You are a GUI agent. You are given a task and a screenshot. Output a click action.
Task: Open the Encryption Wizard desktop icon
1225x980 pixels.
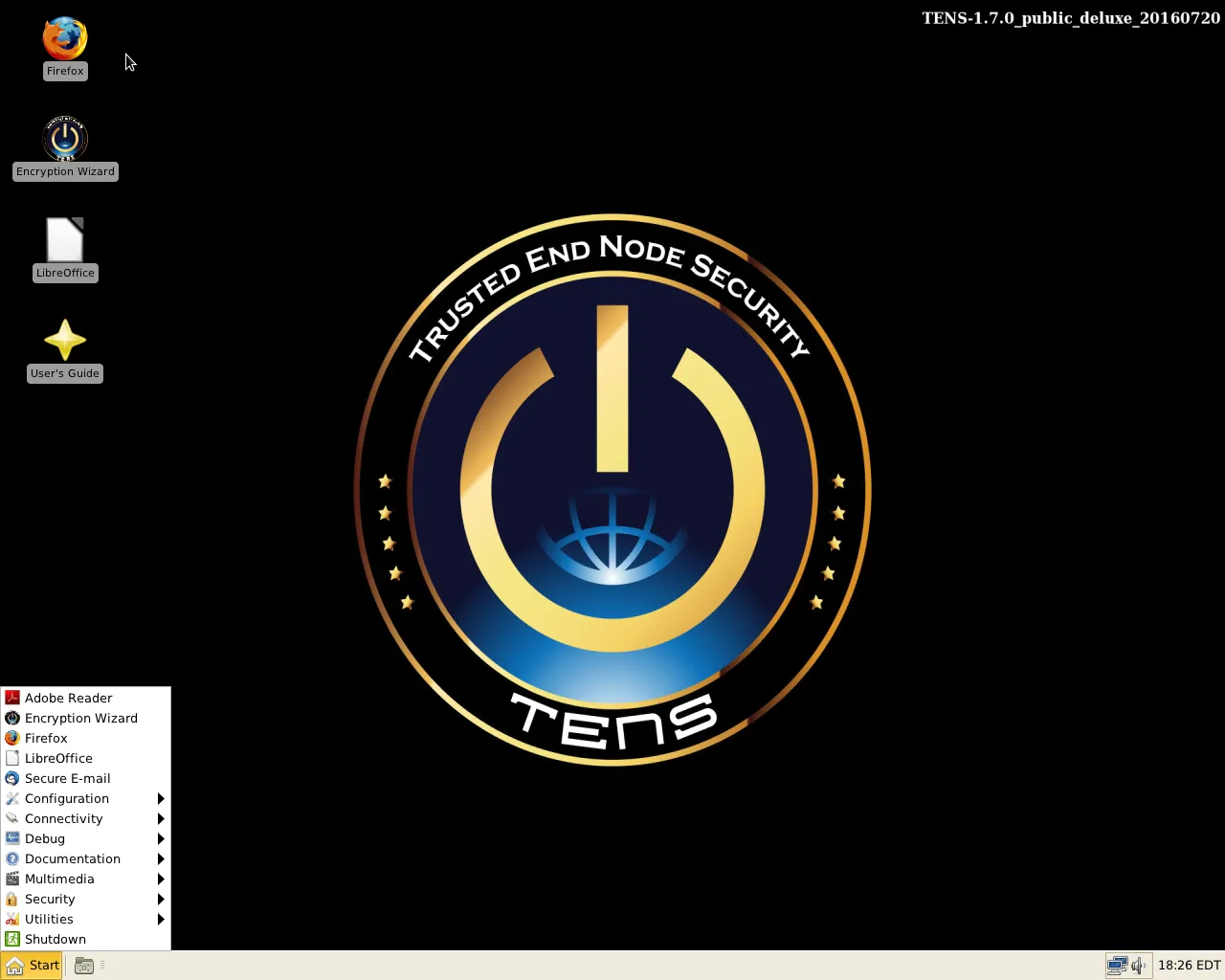(x=64, y=139)
